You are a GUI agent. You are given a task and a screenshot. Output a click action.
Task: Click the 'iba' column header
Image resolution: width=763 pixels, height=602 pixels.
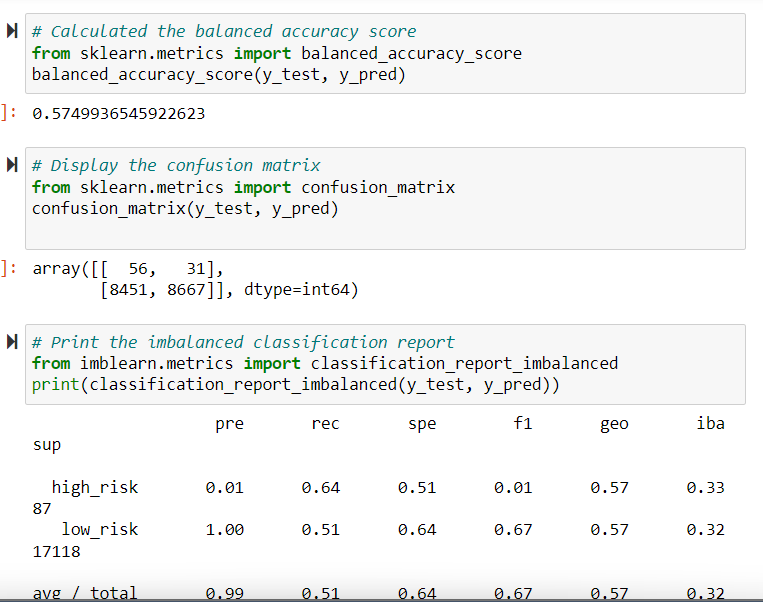point(710,423)
